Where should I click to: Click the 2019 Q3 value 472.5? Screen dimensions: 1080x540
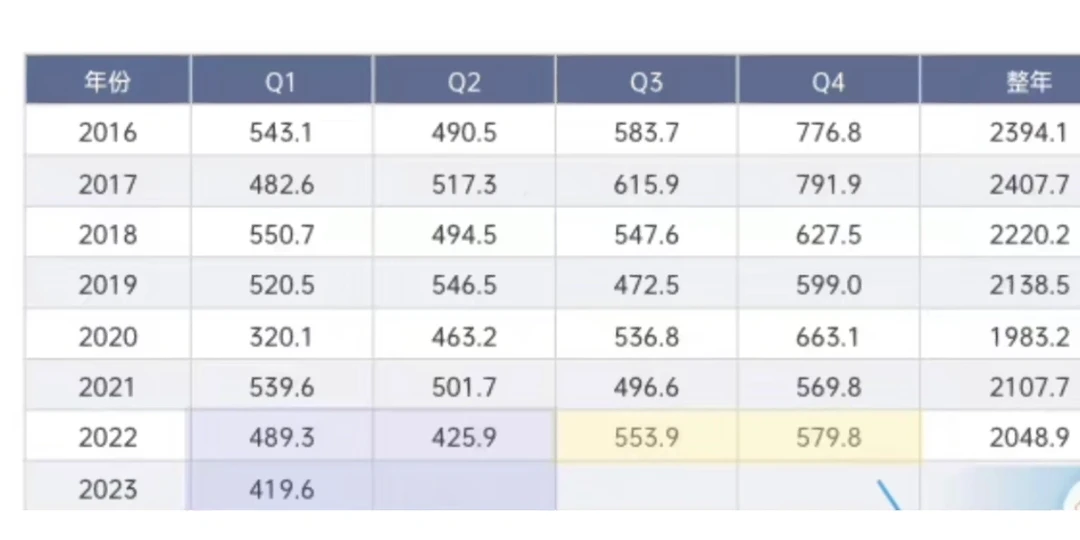tap(646, 285)
